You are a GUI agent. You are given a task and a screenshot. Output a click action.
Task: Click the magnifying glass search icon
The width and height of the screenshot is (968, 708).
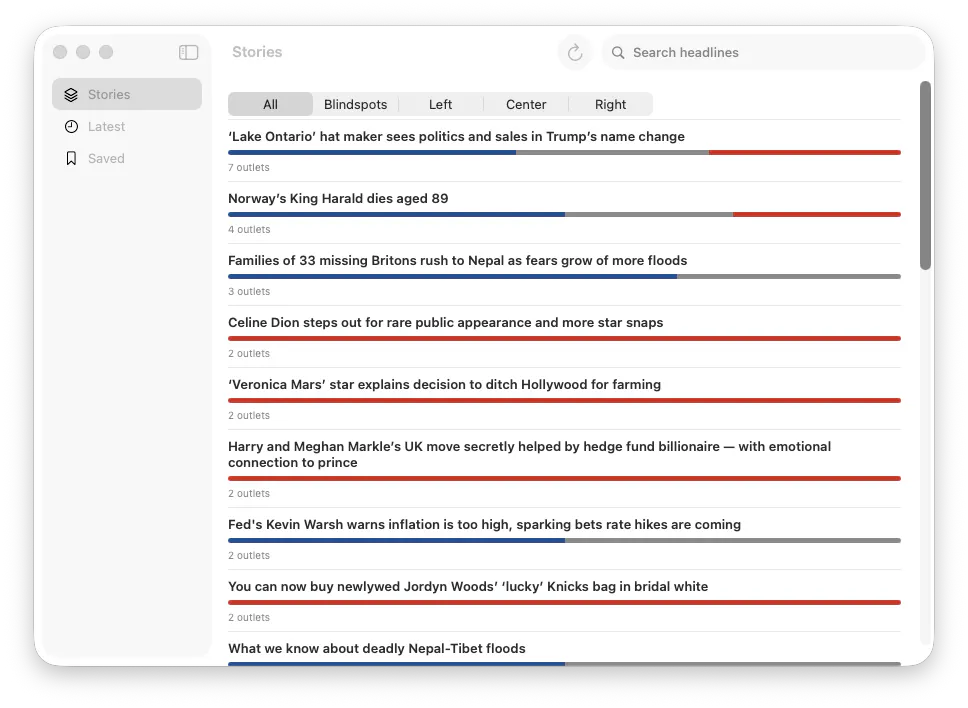coord(617,52)
